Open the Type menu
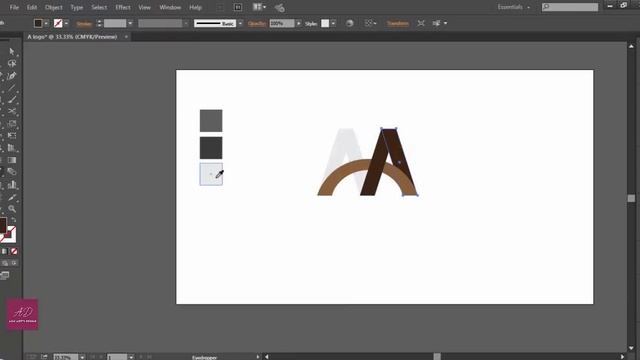The height and width of the screenshot is (360, 640). 77,7
